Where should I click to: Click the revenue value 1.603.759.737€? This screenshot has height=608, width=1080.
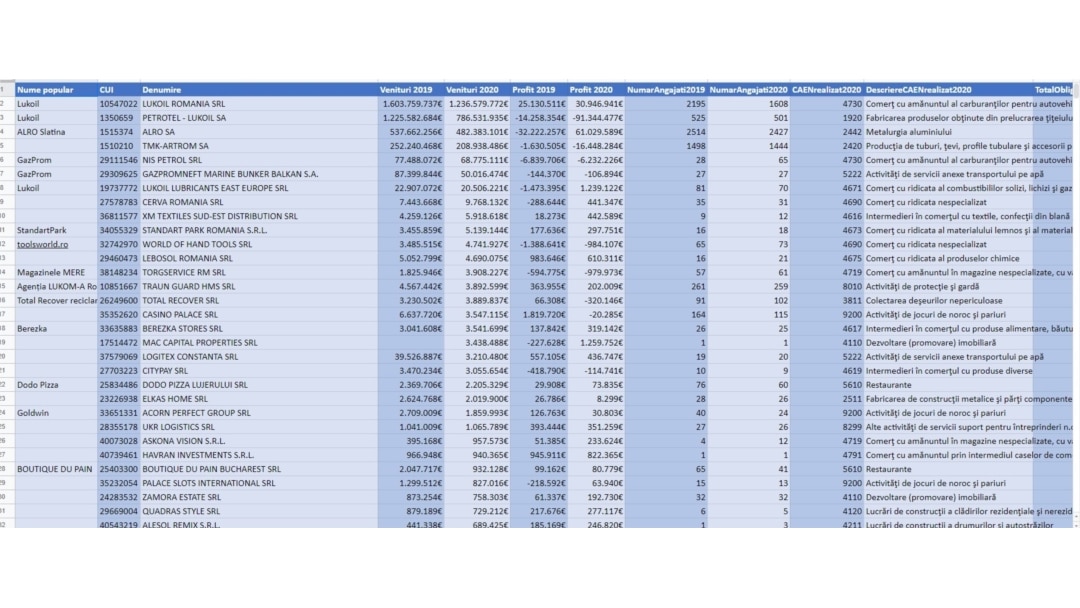click(412, 104)
